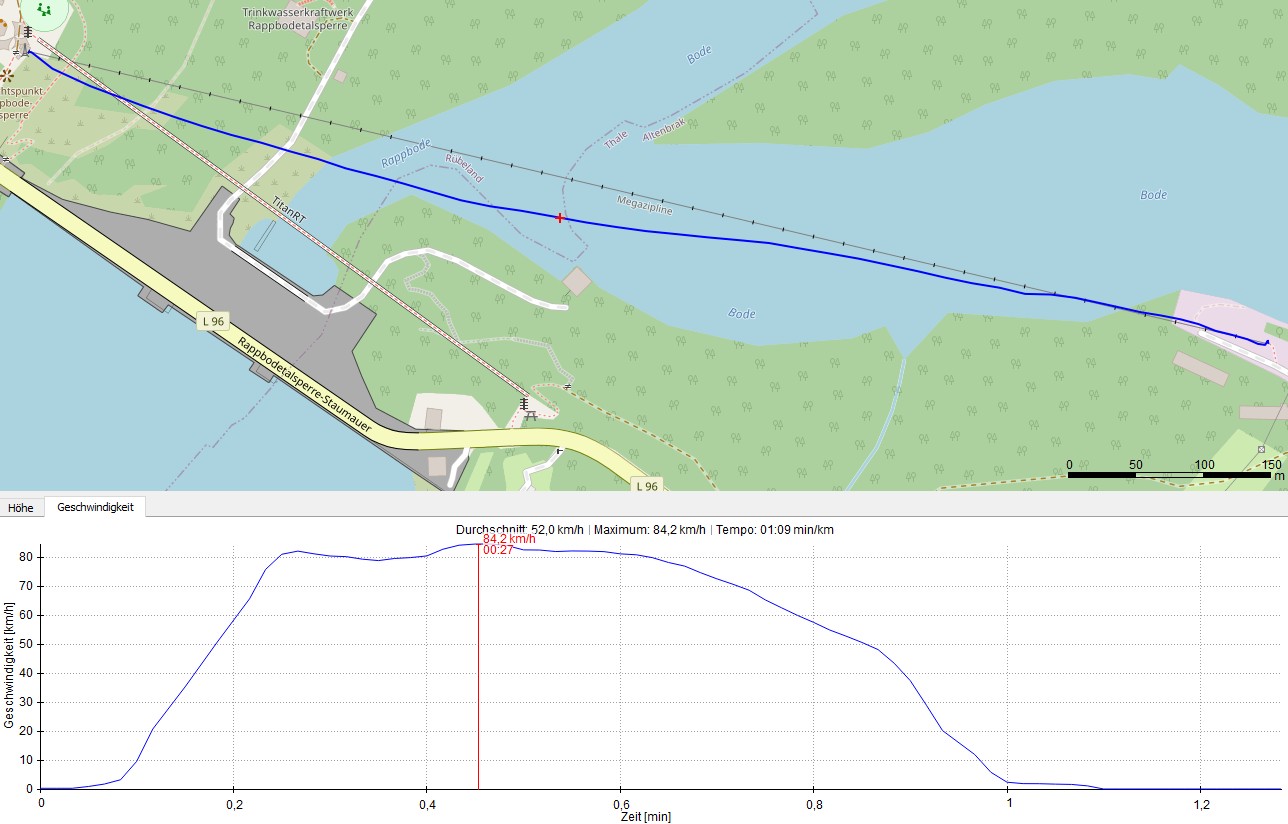Click the L 96 road shield near dam
The image size is (1288, 824).
212,321
